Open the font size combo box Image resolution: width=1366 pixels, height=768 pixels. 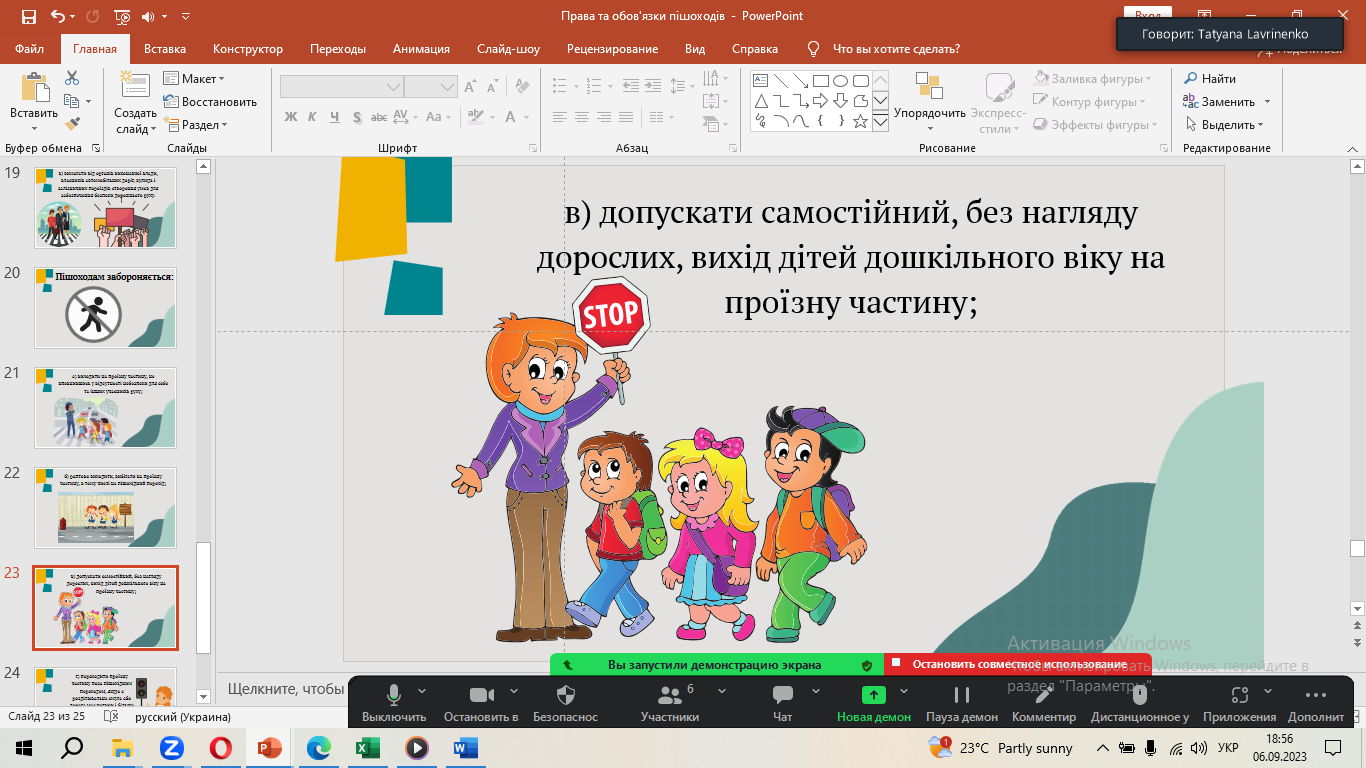click(431, 88)
